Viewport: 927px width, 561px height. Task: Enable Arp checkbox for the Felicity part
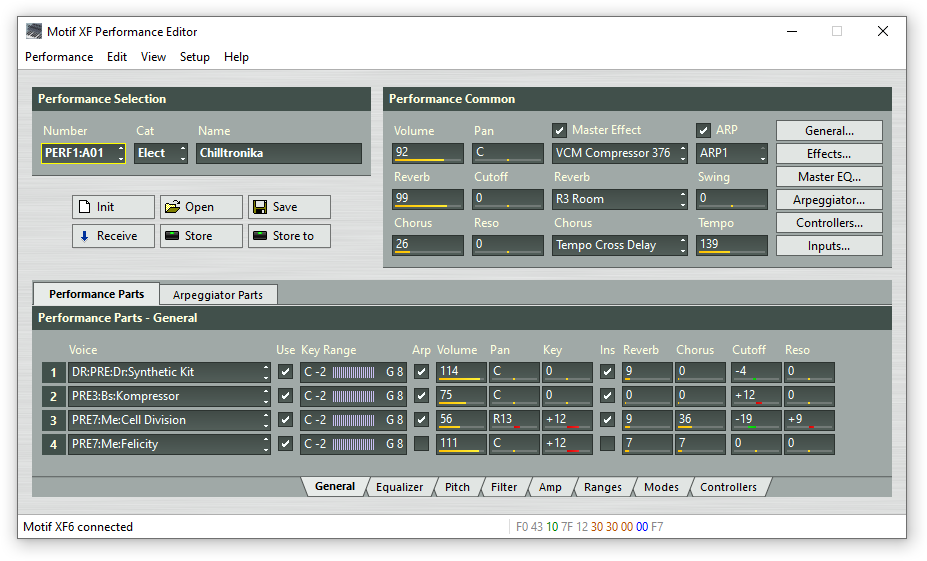pos(421,444)
